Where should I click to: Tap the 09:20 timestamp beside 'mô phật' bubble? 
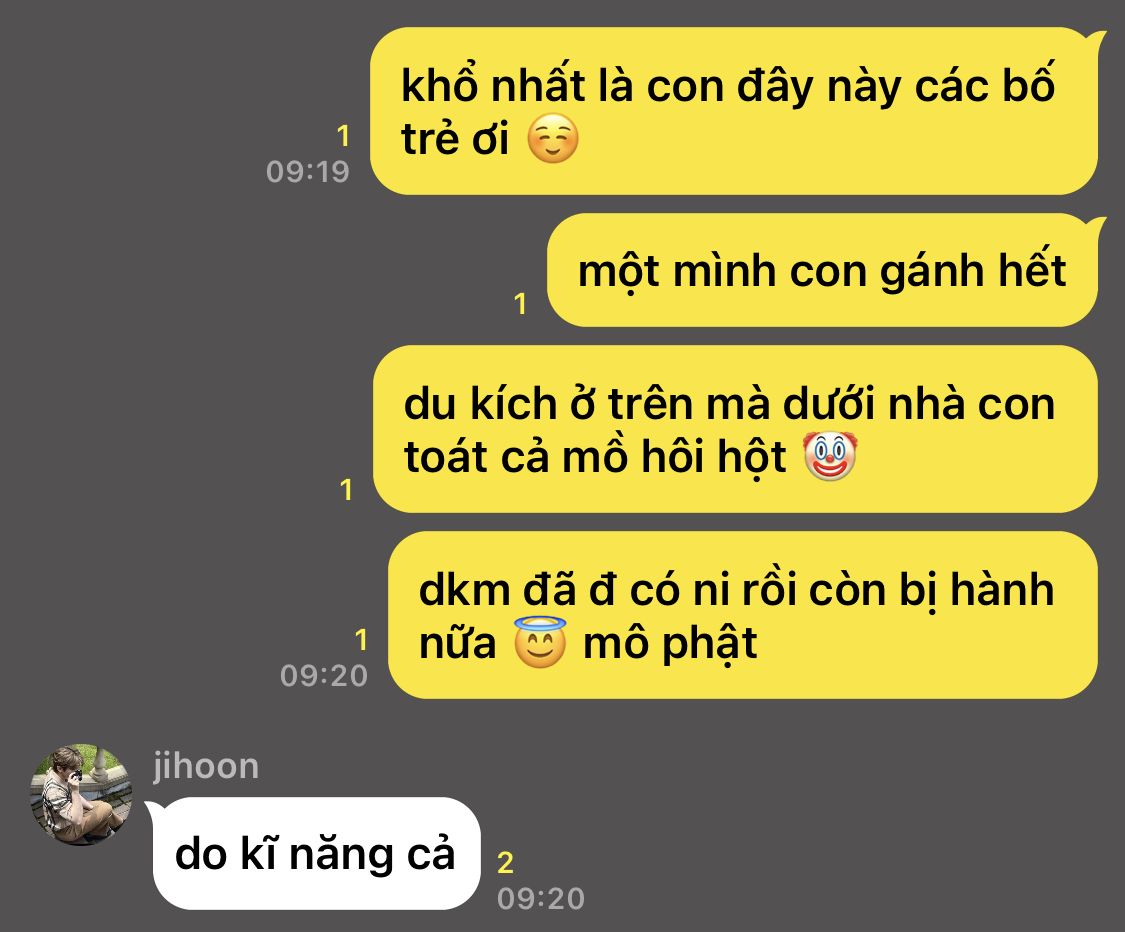324,675
